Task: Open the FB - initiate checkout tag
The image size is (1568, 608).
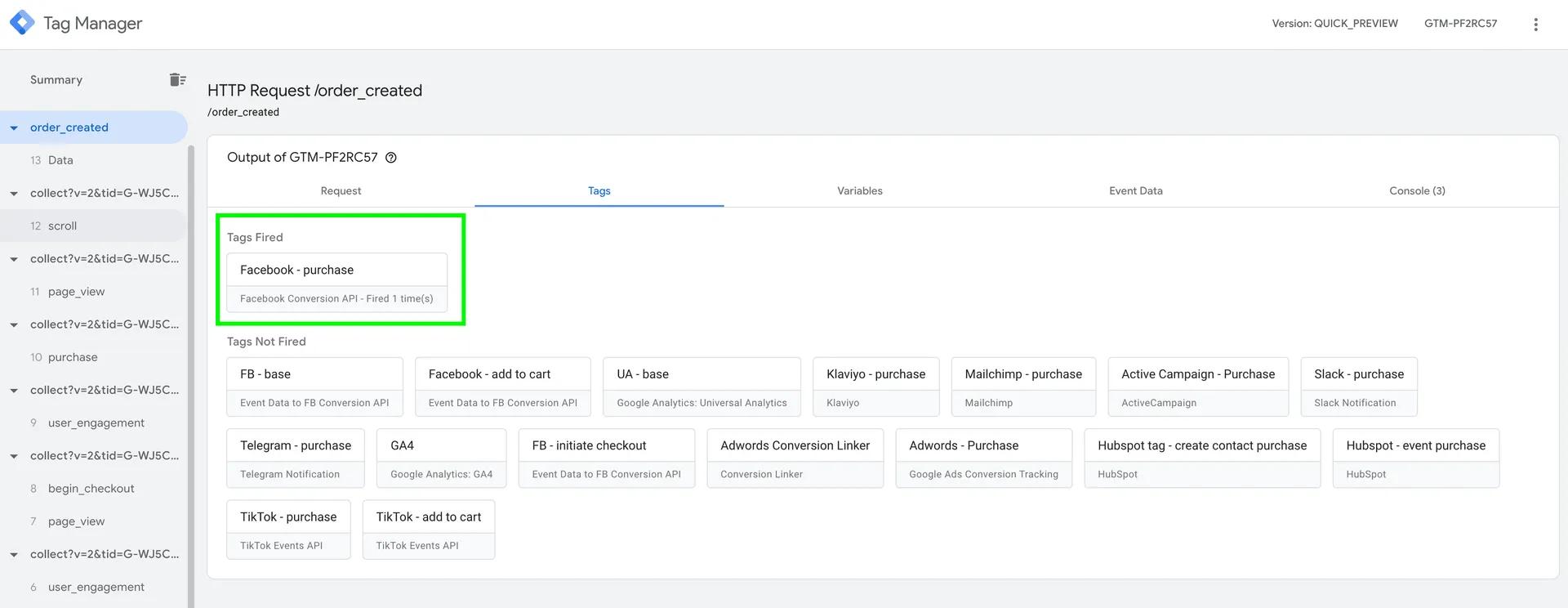Action: click(x=606, y=458)
